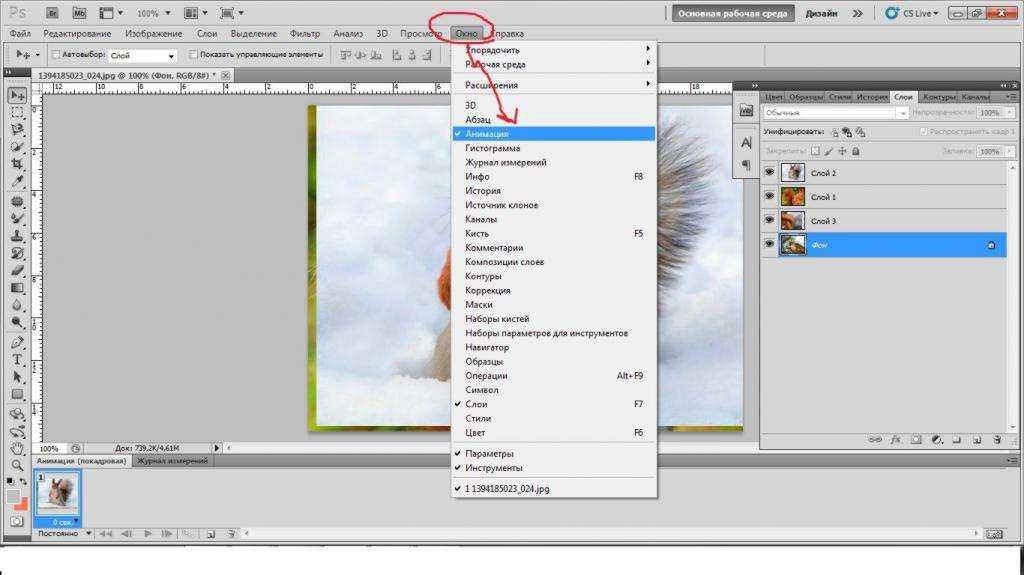Select the Crop tool
This screenshot has width=1024, height=575.
(18, 164)
